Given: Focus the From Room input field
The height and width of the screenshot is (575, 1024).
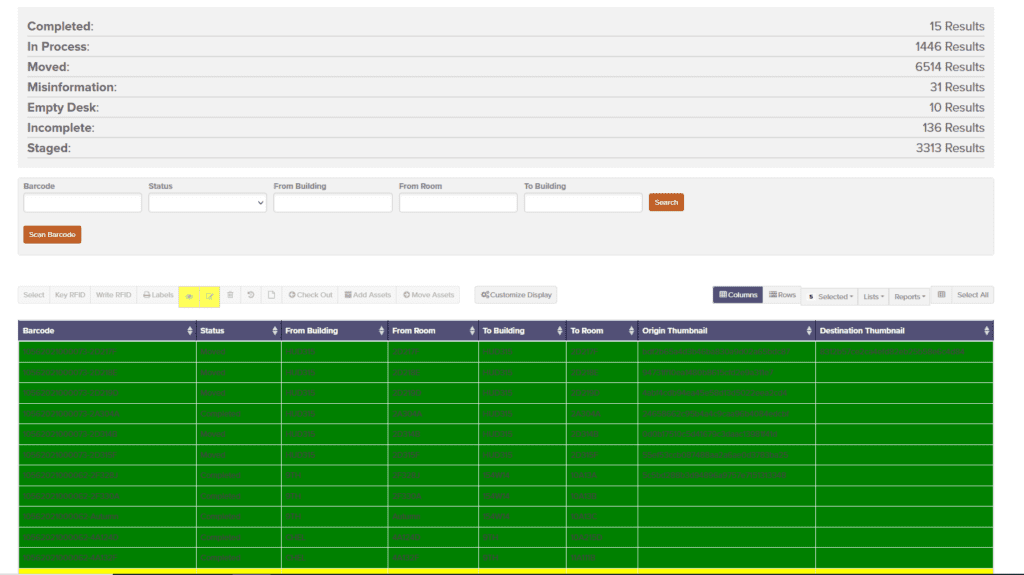Looking at the screenshot, I should point(458,203).
